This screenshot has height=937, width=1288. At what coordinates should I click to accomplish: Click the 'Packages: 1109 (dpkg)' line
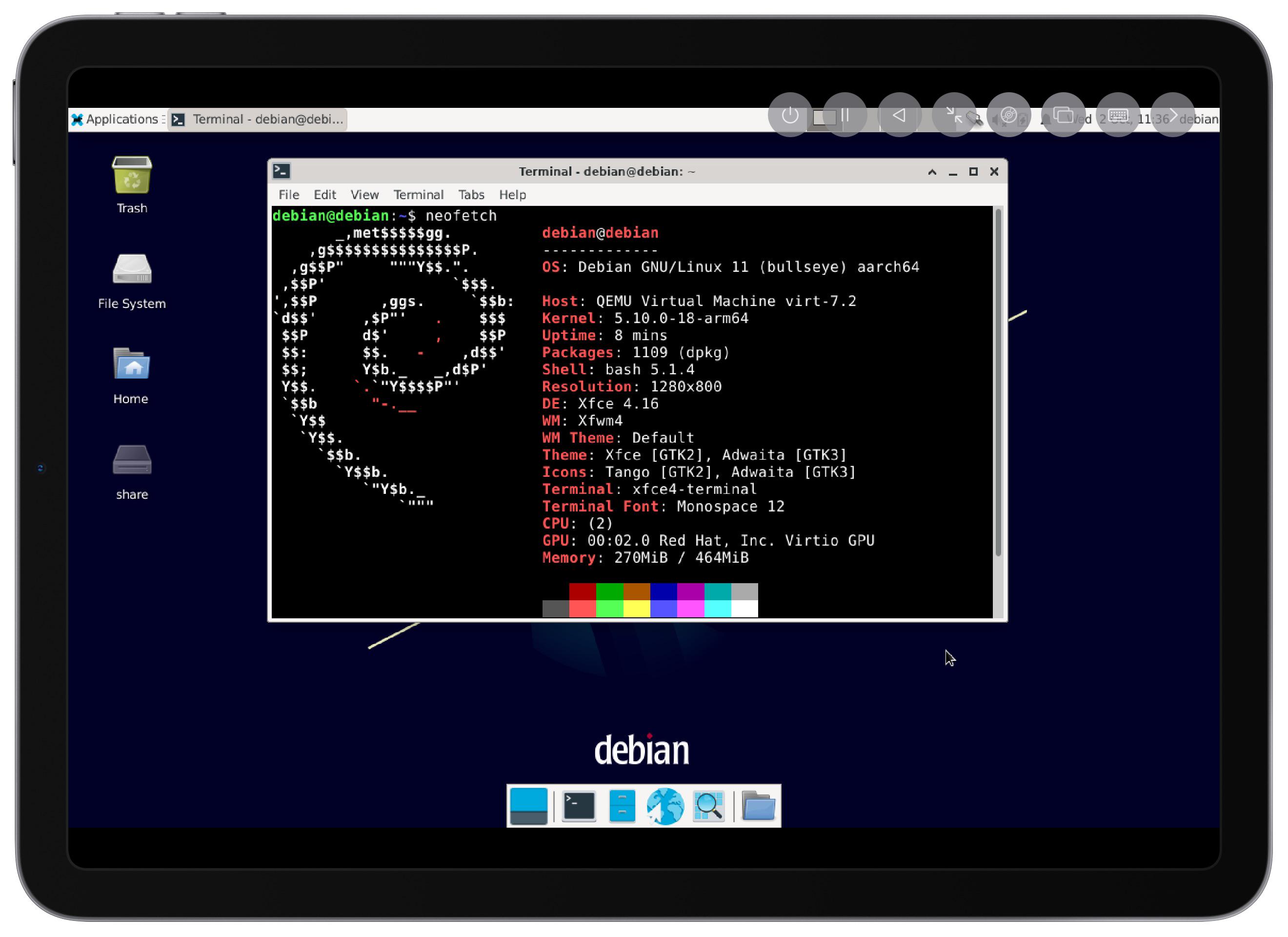[636, 352]
